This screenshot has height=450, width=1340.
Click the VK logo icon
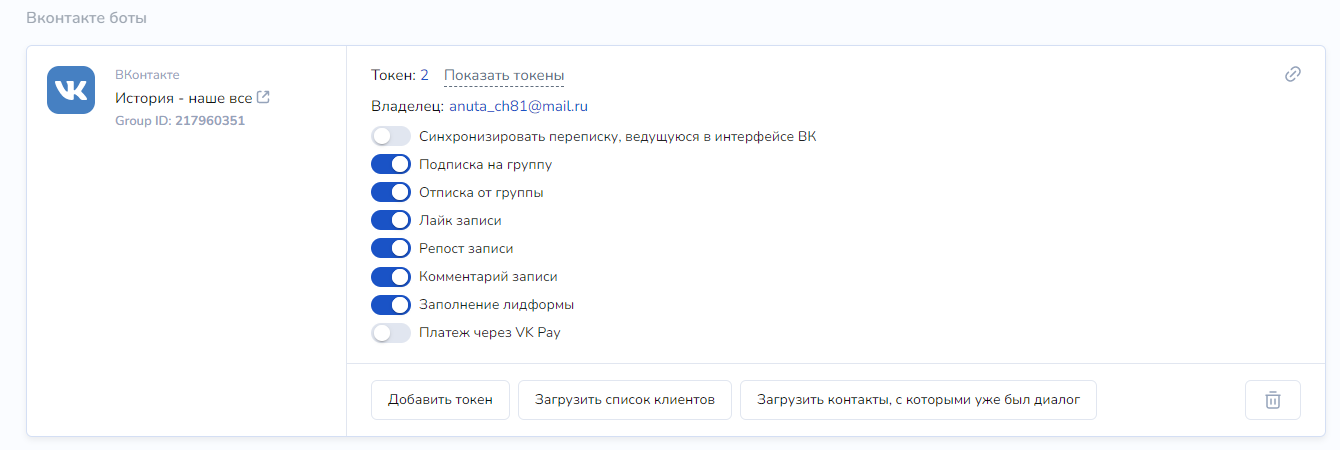click(x=71, y=90)
